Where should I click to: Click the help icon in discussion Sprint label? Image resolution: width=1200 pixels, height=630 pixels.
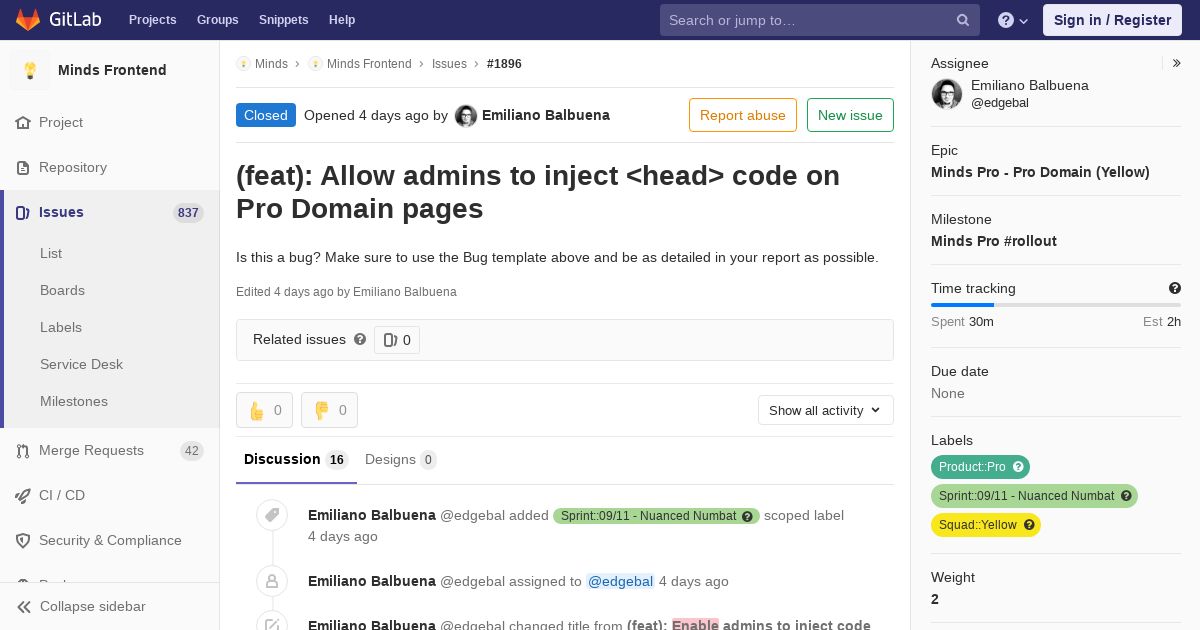pyautogui.click(x=747, y=516)
